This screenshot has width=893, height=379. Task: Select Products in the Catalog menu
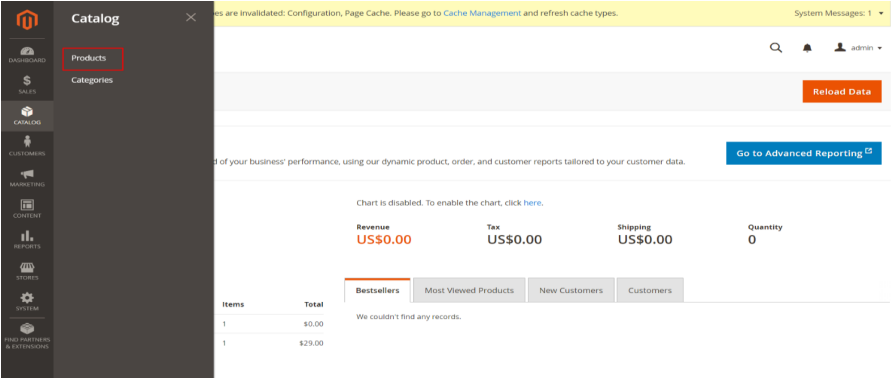[89, 58]
